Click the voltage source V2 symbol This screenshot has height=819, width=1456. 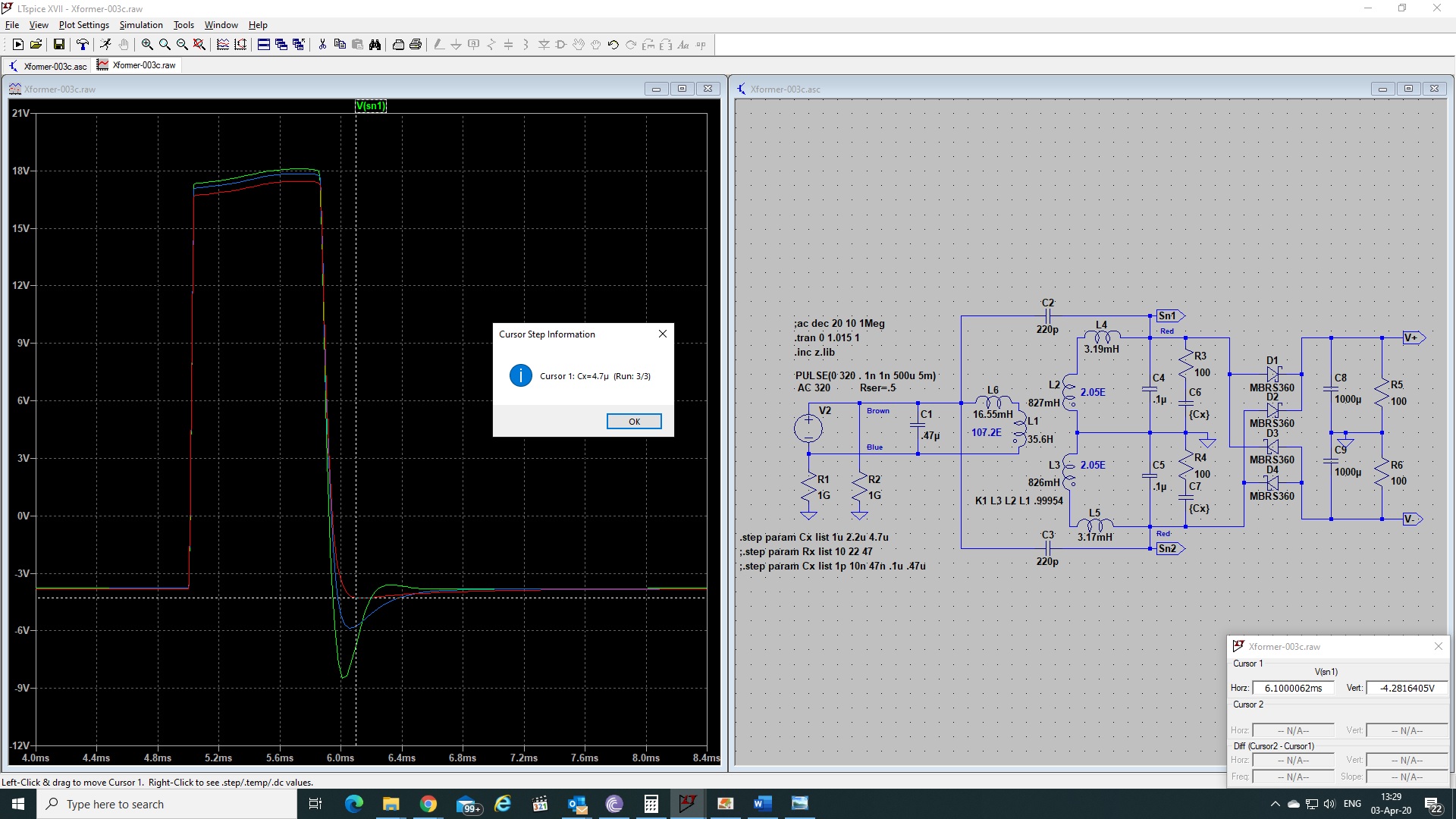point(808,428)
